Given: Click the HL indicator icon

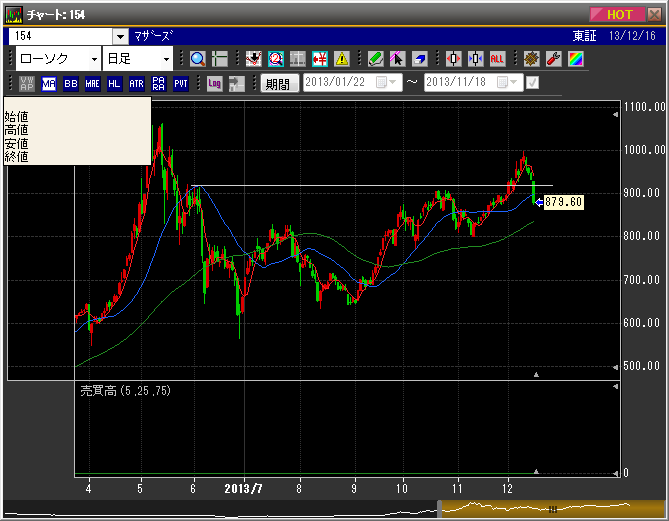Looking at the screenshot, I should click(x=114, y=84).
